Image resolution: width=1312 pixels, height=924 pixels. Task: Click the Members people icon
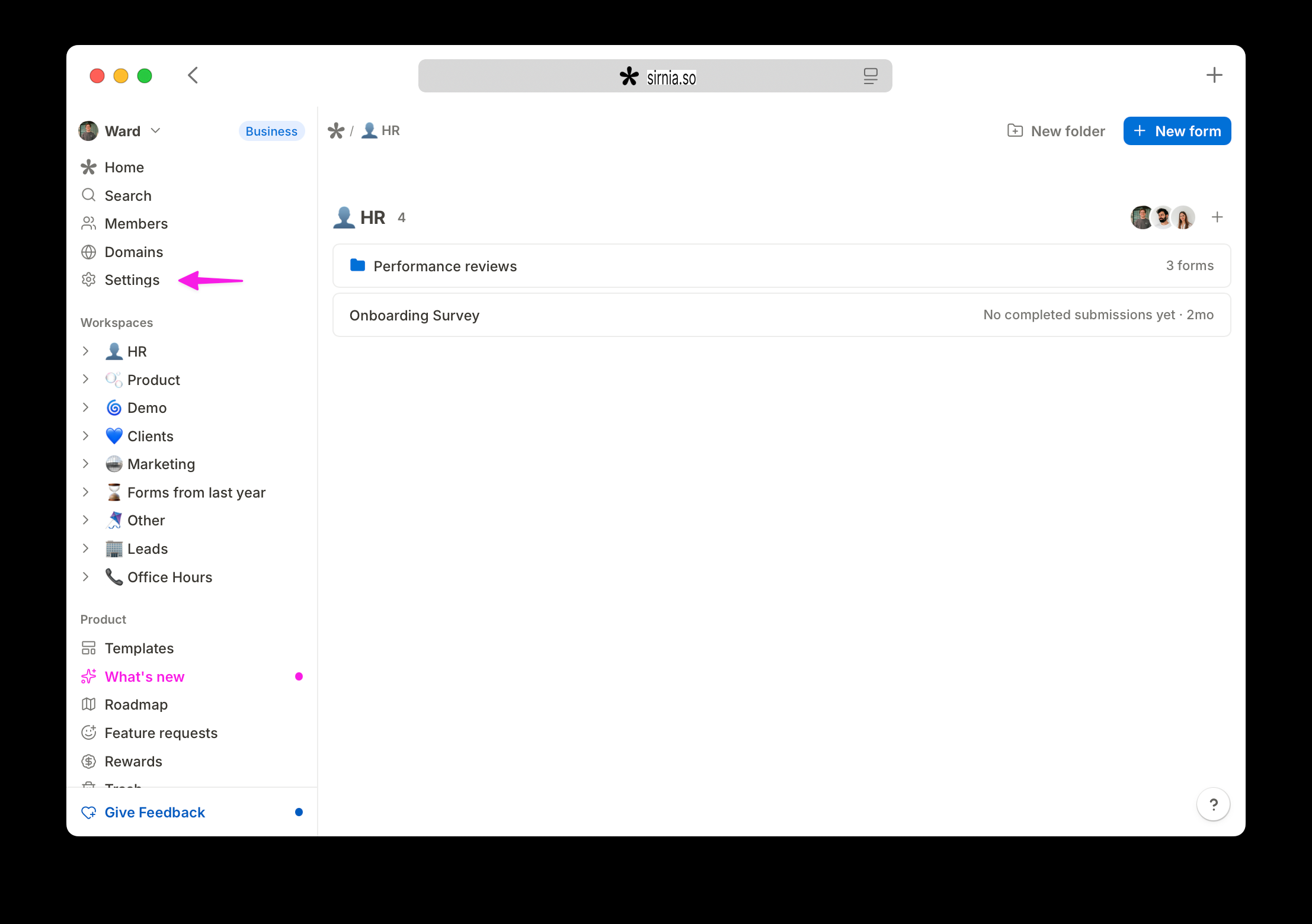[x=88, y=223]
